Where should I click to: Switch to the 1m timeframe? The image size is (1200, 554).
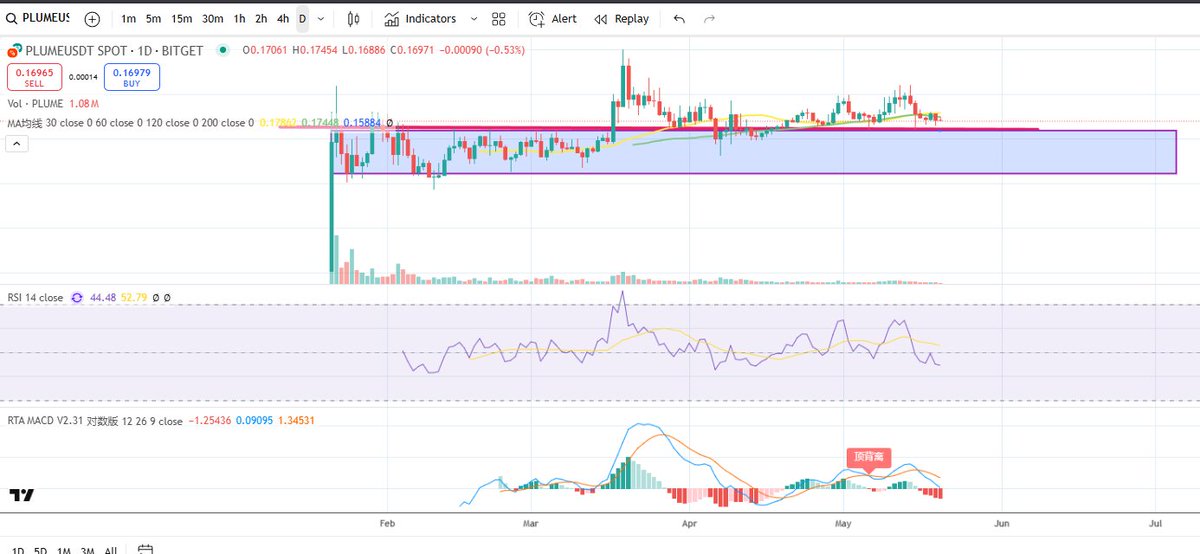click(x=130, y=19)
